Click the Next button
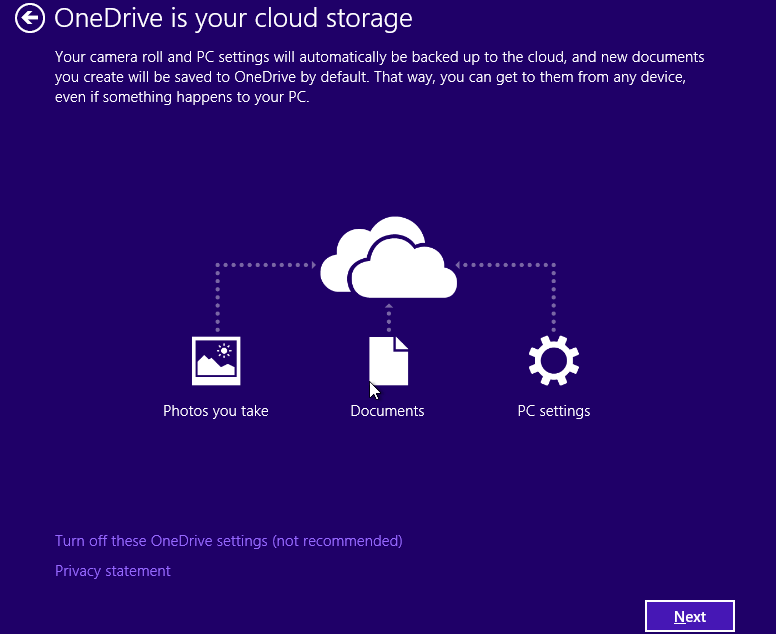 point(690,617)
